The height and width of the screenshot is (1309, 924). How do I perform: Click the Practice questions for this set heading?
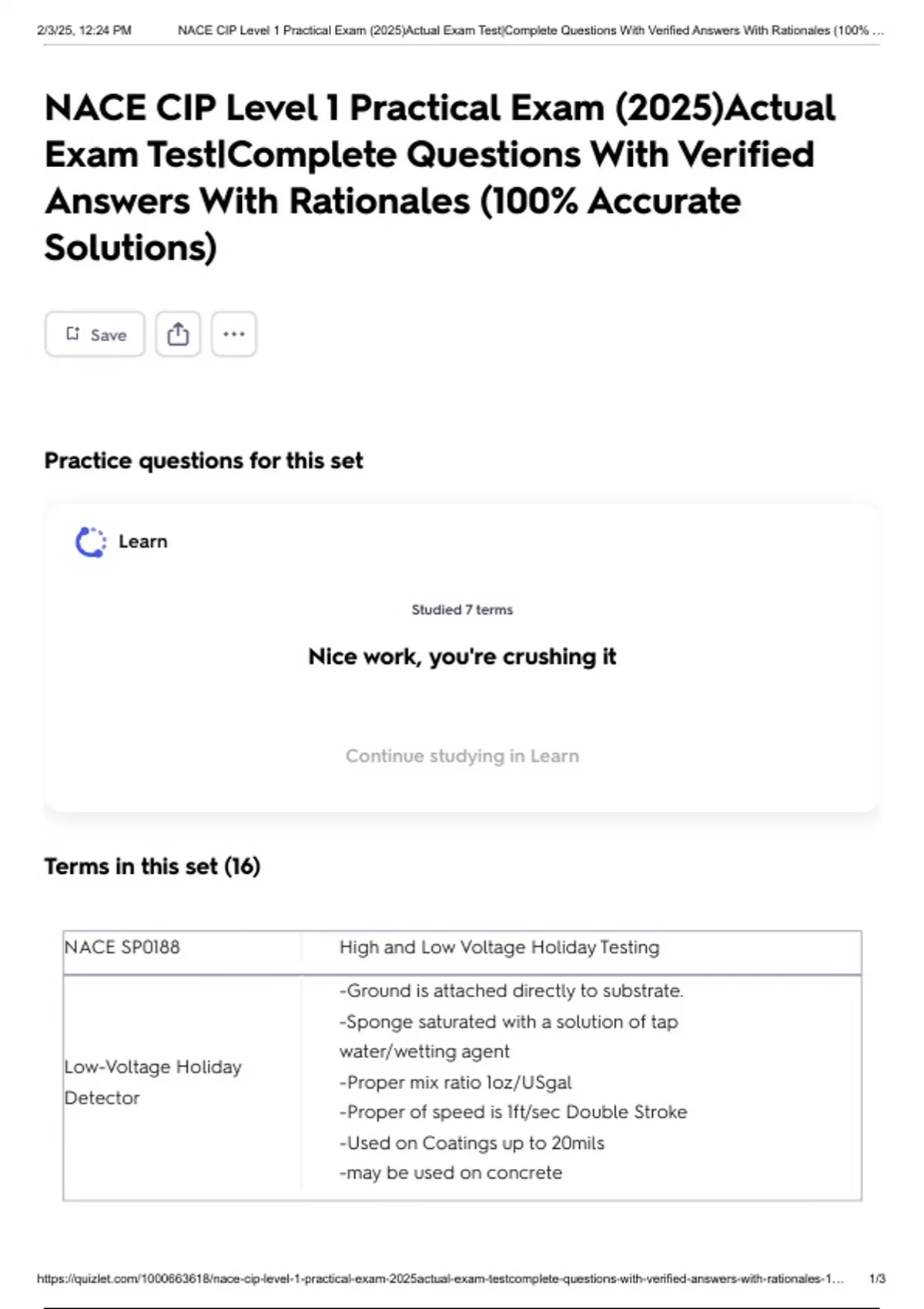pyautogui.click(x=203, y=460)
